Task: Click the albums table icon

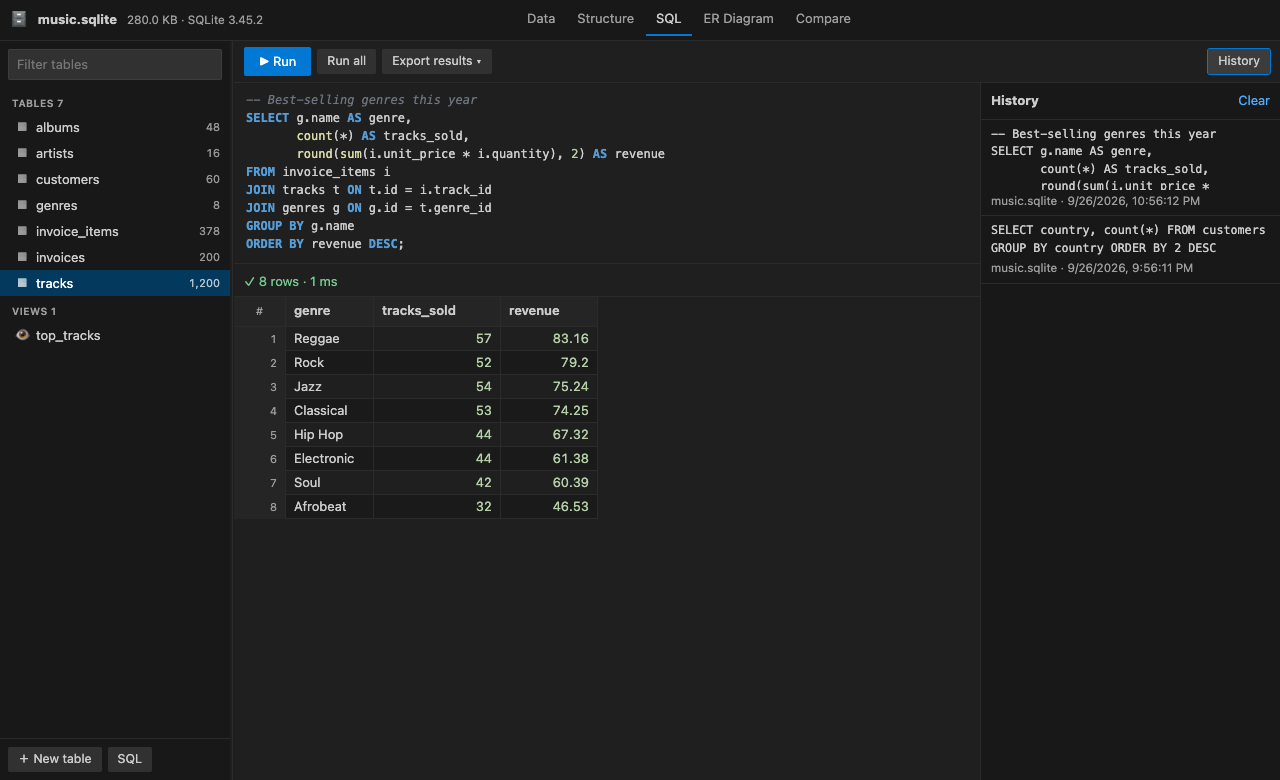Action: [x=22, y=127]
